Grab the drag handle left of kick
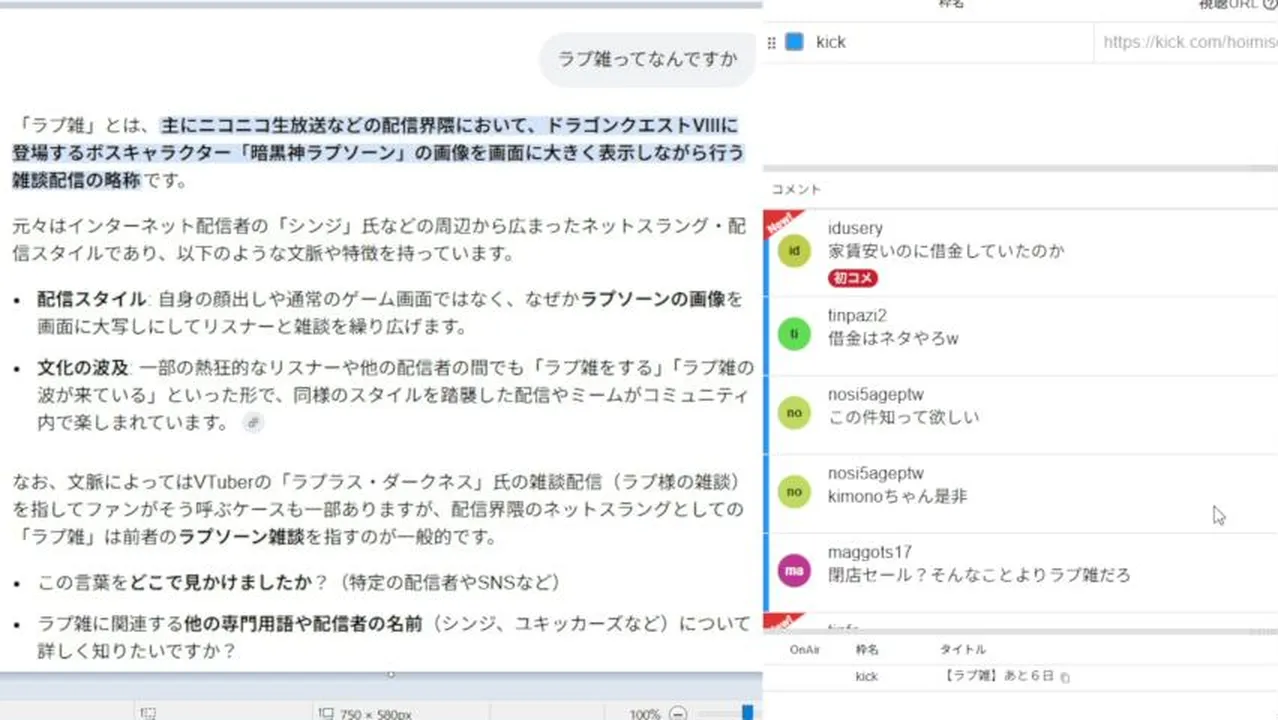The image size is (1278, 720). click(x=771, y=43)
